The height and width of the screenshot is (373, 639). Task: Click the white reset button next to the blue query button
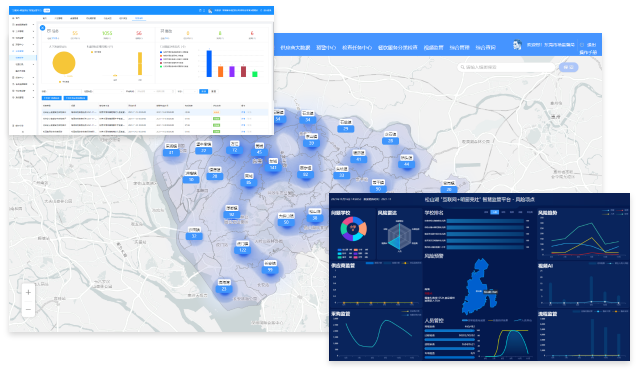pos(214,91)
